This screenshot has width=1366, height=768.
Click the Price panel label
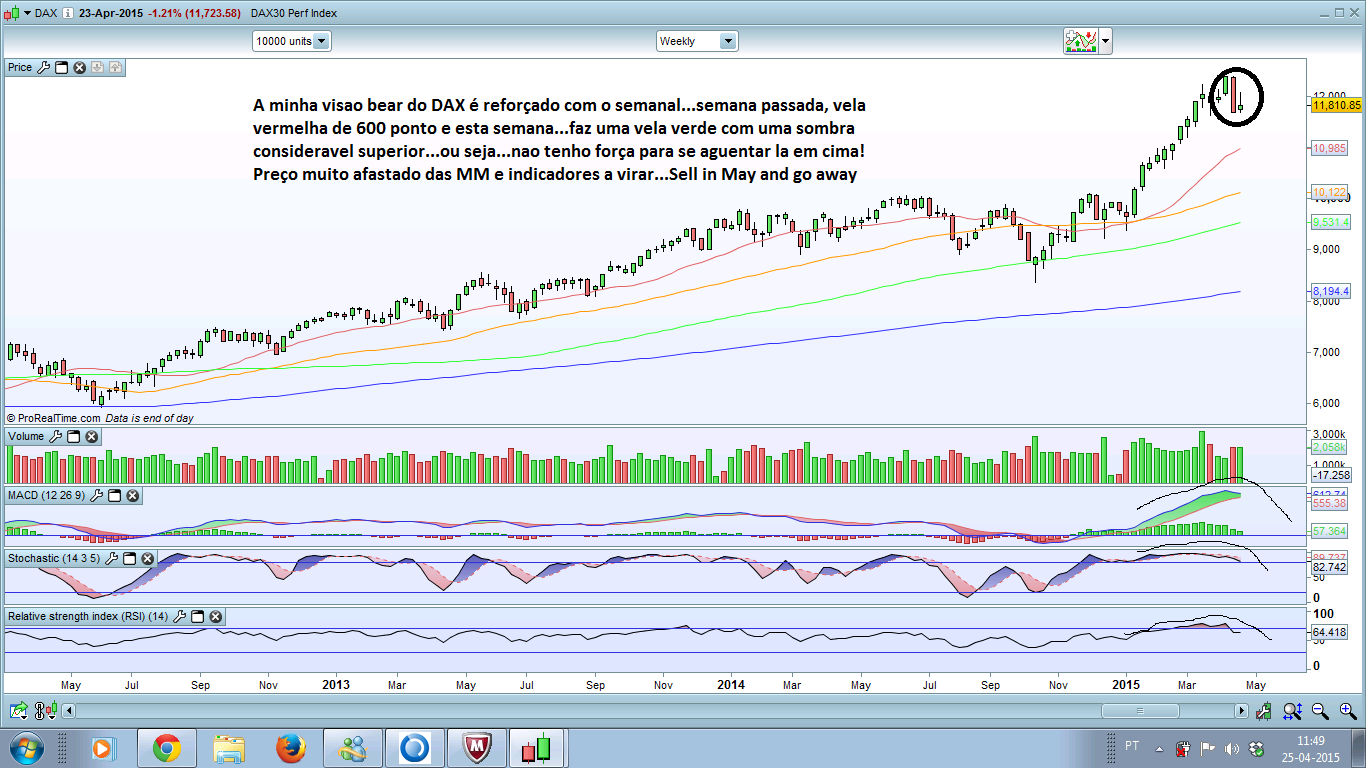click(20, 67)
